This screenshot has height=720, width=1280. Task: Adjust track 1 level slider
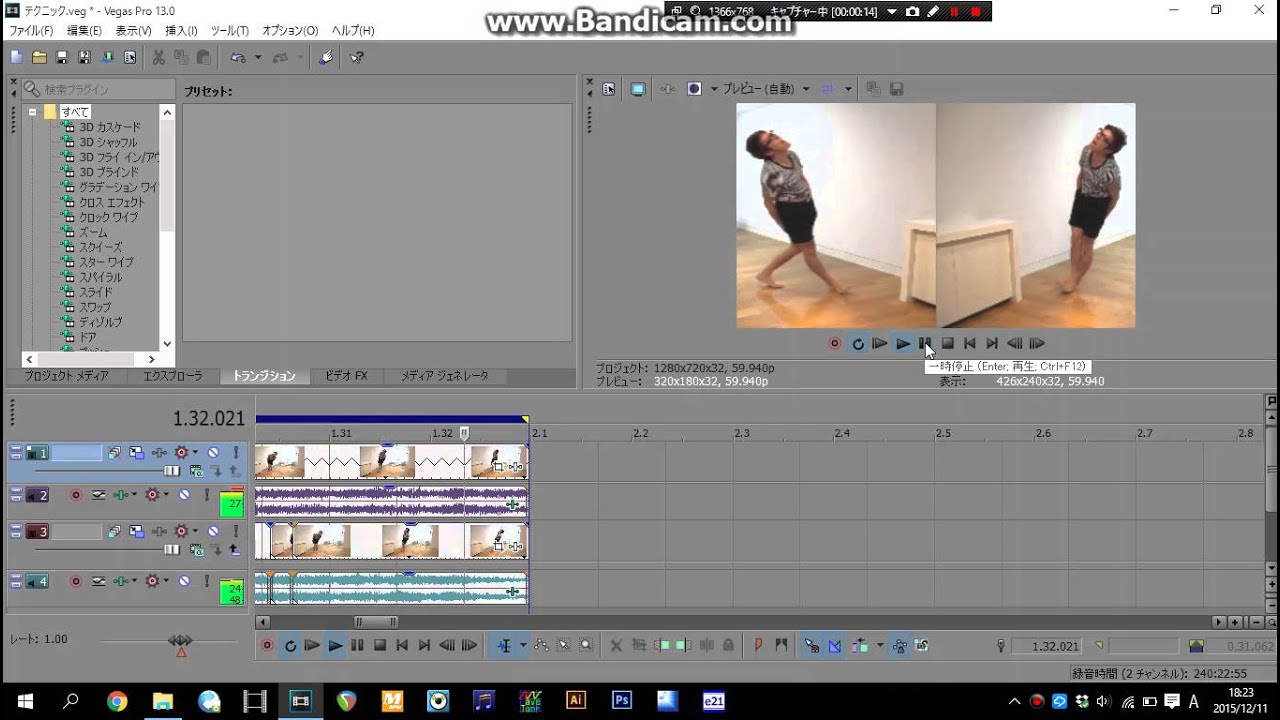(172, 470)
